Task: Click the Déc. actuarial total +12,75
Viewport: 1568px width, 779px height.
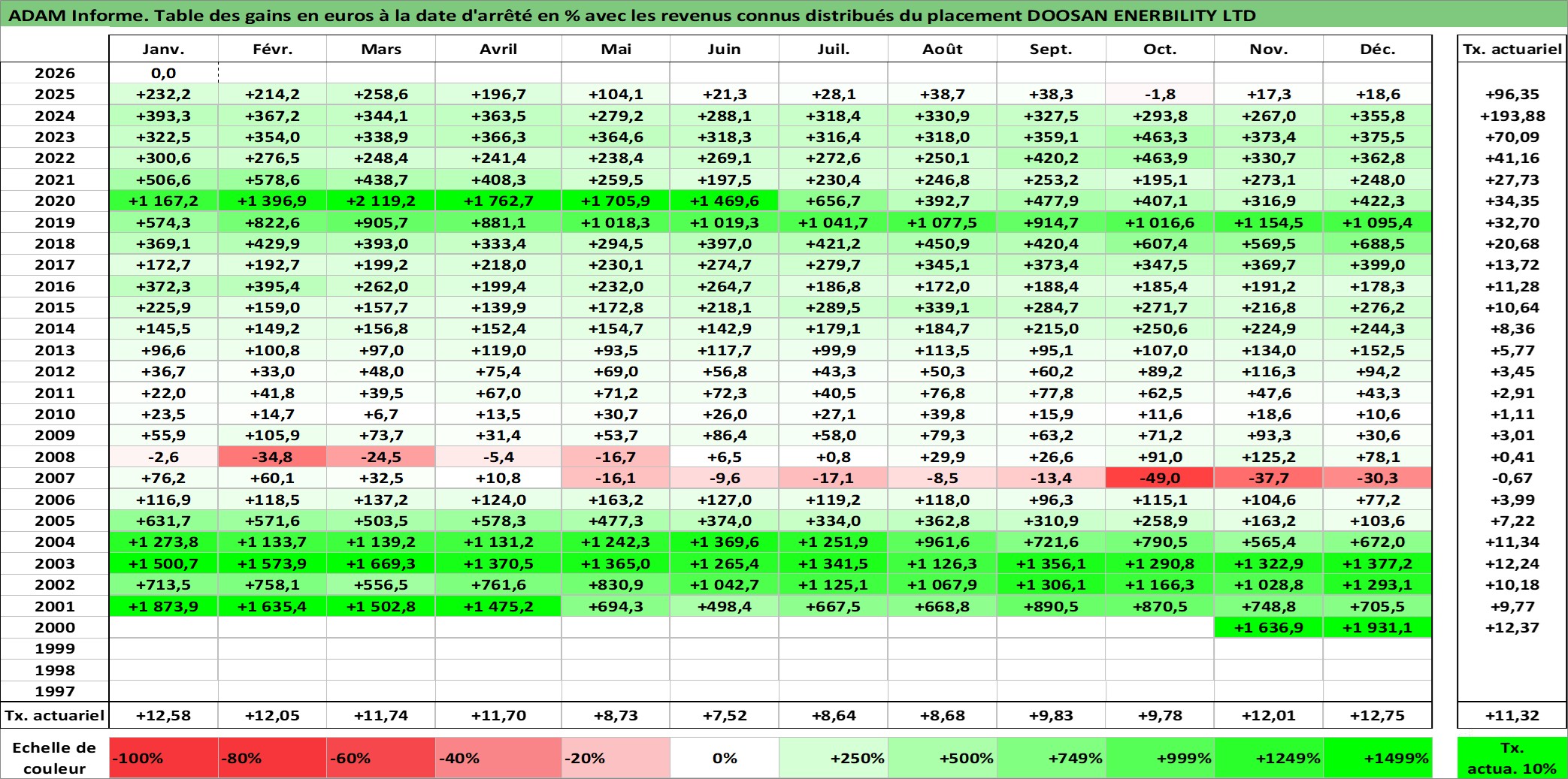Action: tap(1377, 715)
